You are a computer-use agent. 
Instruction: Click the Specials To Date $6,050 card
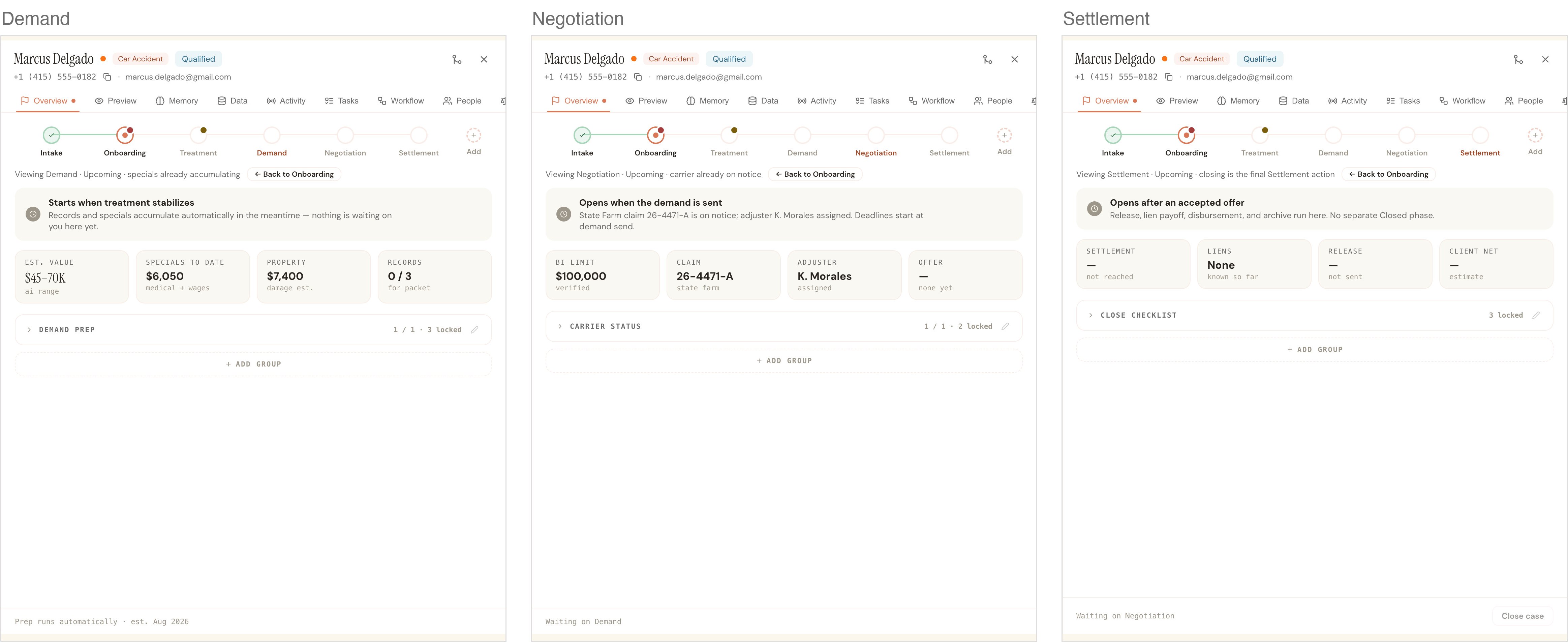(193, 276)
